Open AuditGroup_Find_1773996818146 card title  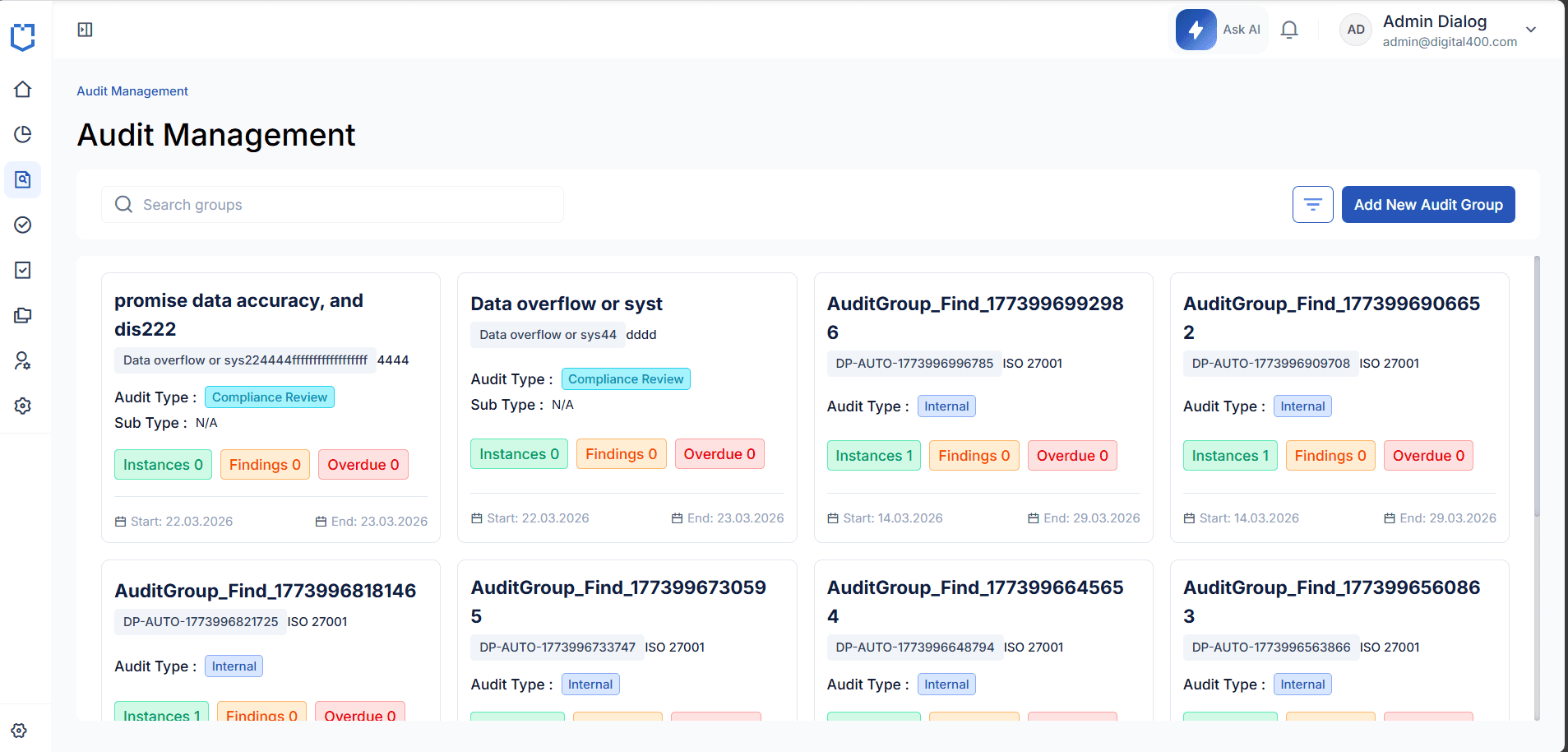266,591
